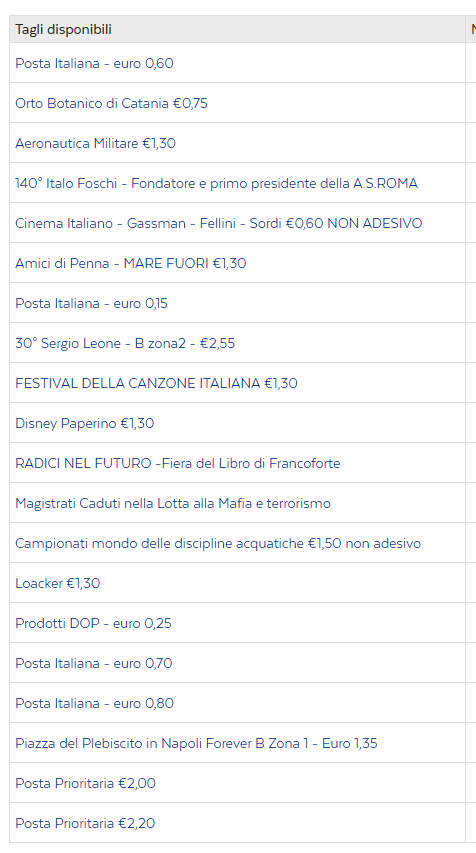Choose Posta Prioritaria €2,00

coord(85,783)
